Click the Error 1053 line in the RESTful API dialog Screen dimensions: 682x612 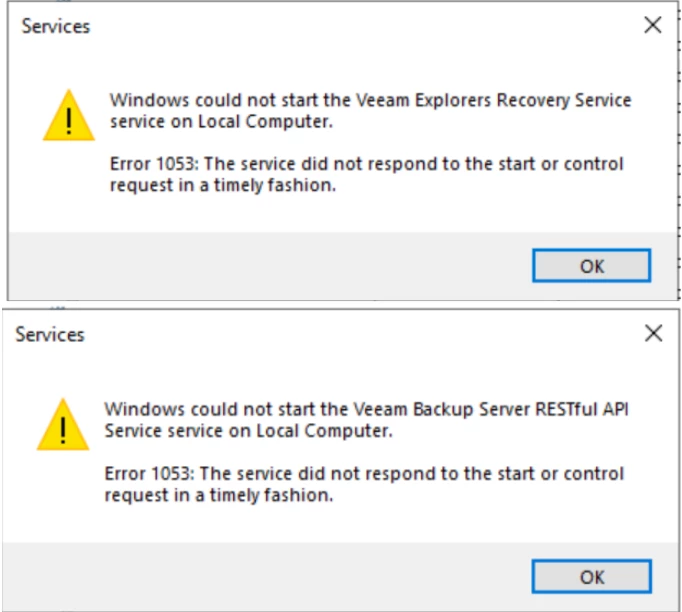[x=364, y=473]
